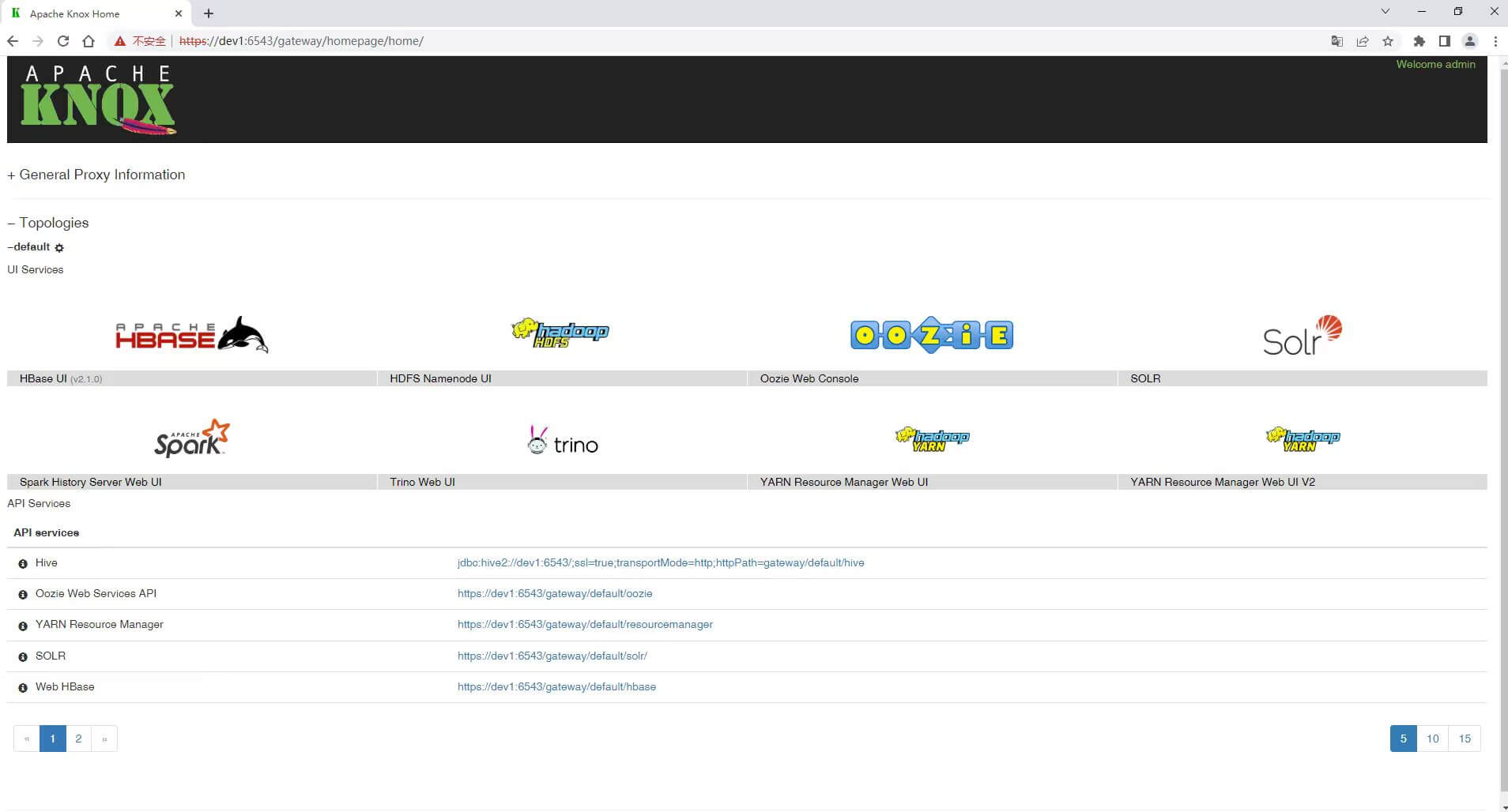The image size is (1508, 812).
Task: Click the Hive JDBC connection URL
Action: point(661,563)
